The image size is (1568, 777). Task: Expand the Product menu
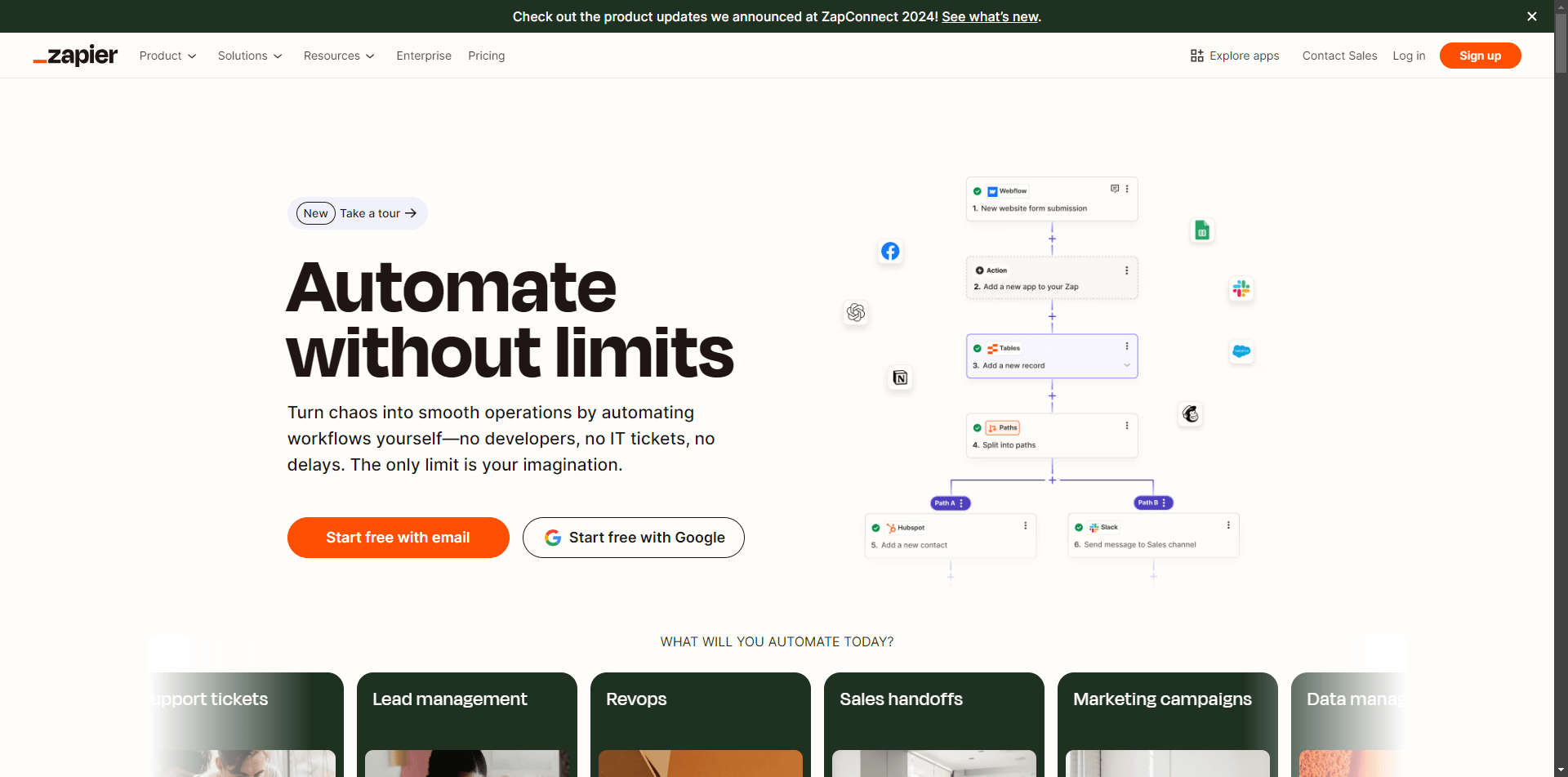point(167,56)
